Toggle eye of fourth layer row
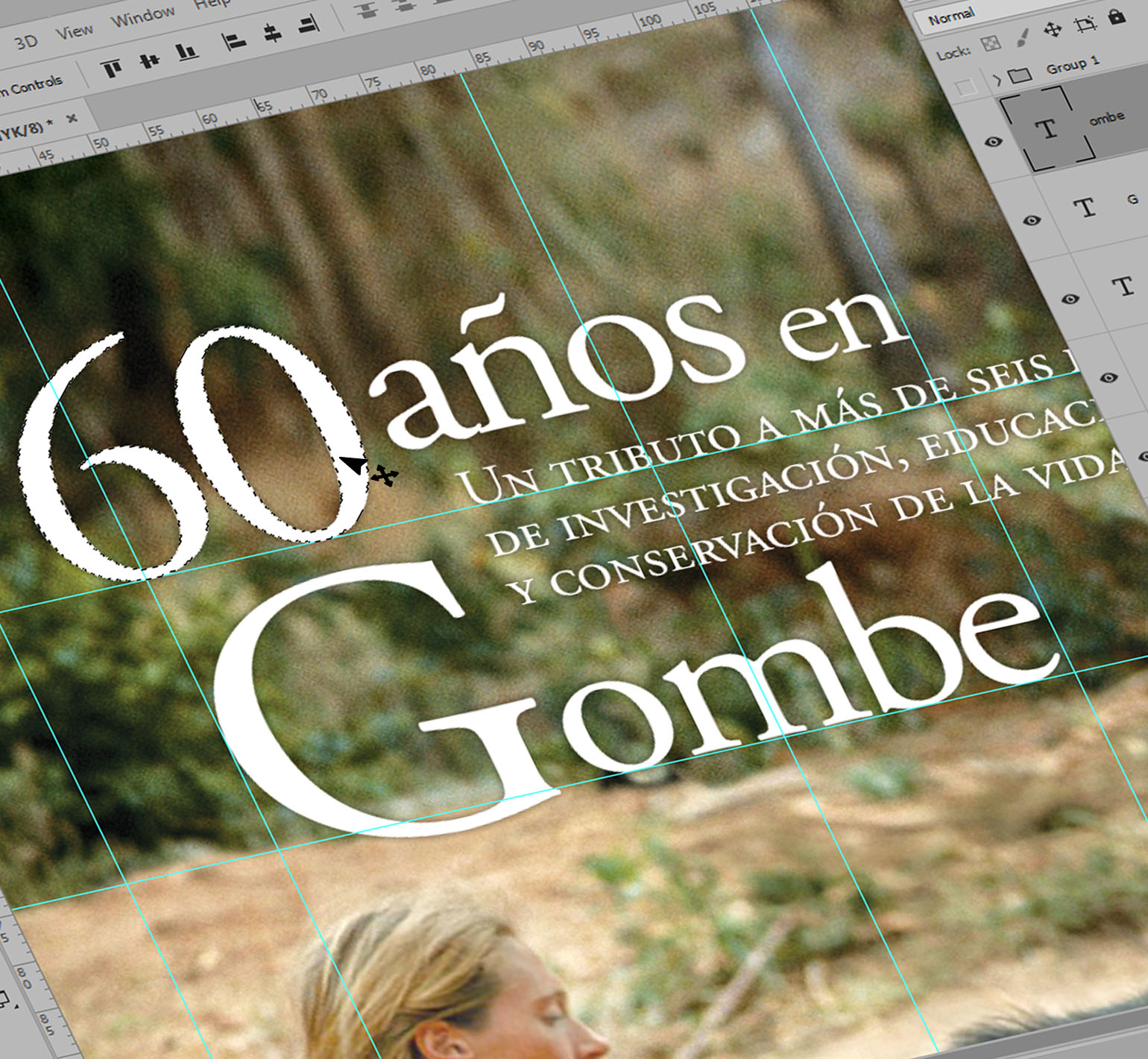 tap(1108, 378)
